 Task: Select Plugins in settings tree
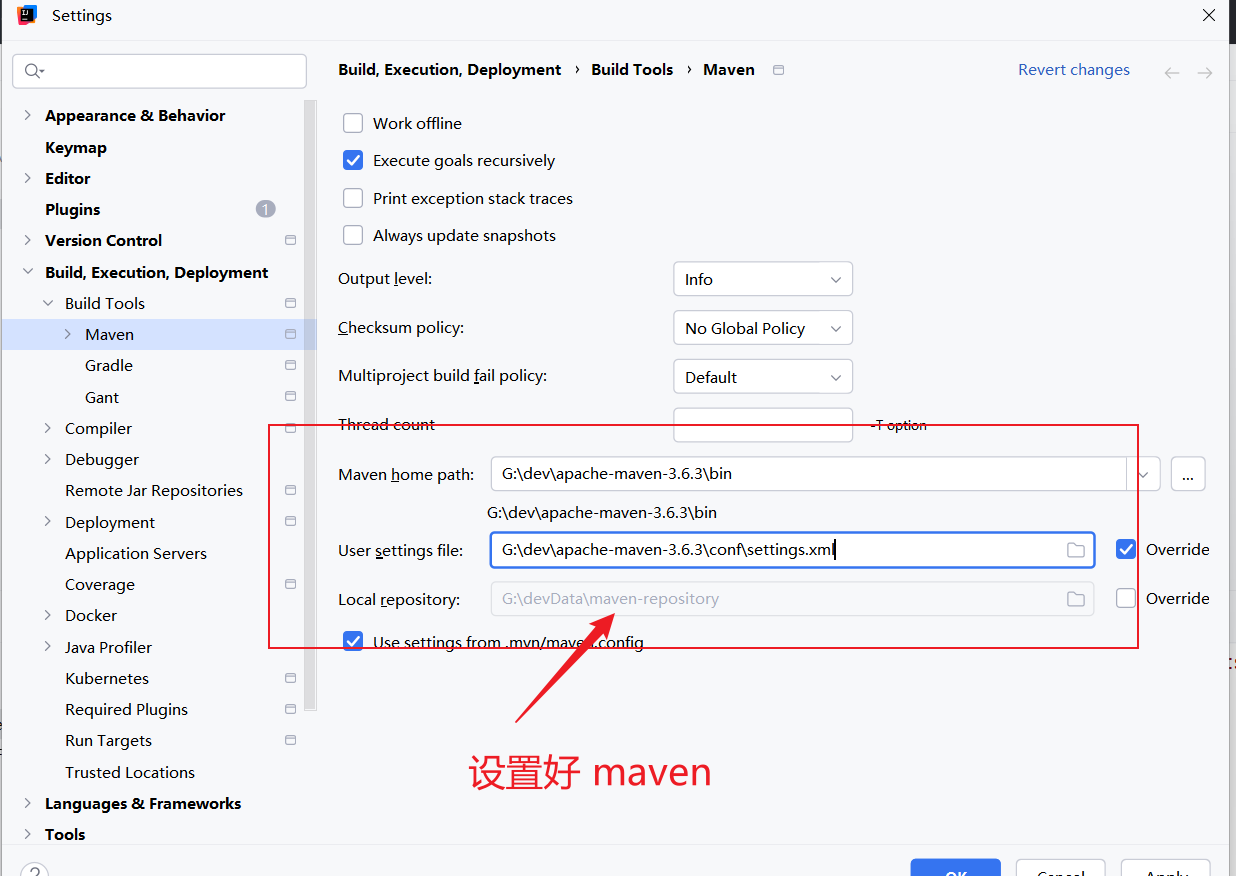pos(73,209)
